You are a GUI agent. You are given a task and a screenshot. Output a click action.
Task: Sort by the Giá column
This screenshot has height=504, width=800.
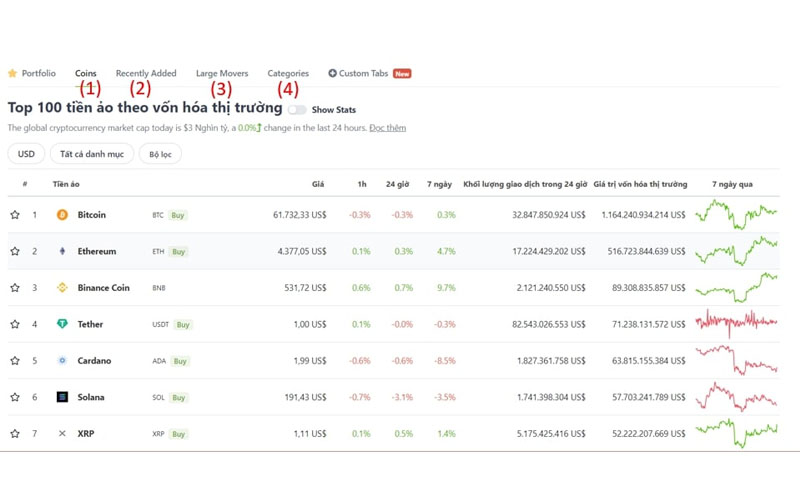point(318,184)
